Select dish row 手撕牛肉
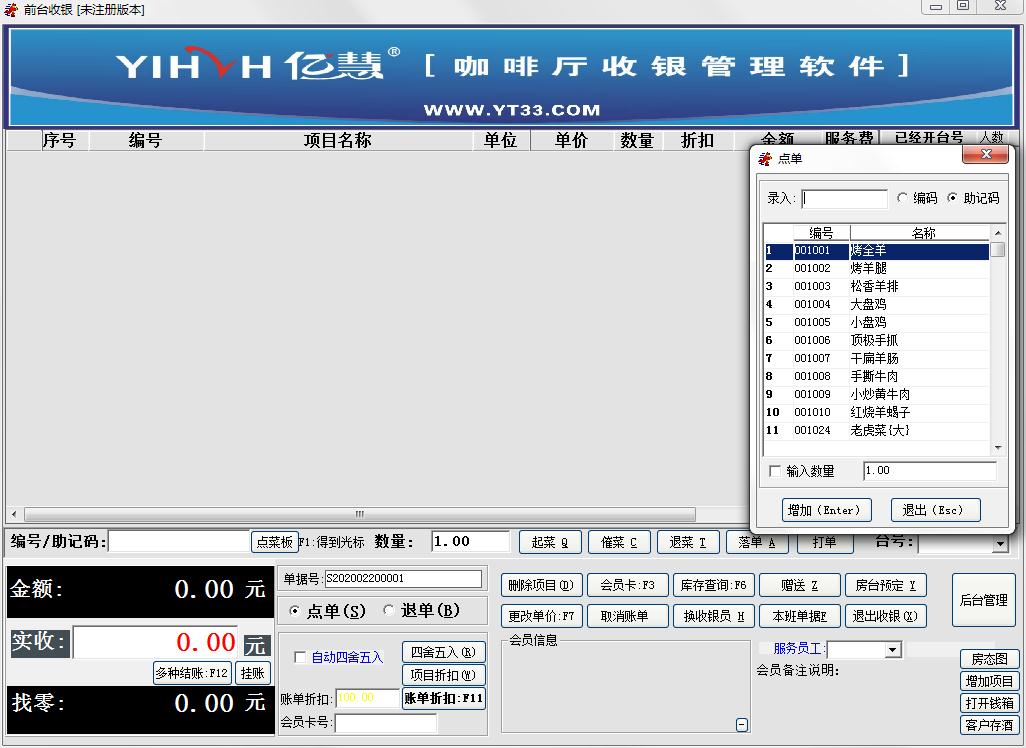1026x748 pixels. 877,376
